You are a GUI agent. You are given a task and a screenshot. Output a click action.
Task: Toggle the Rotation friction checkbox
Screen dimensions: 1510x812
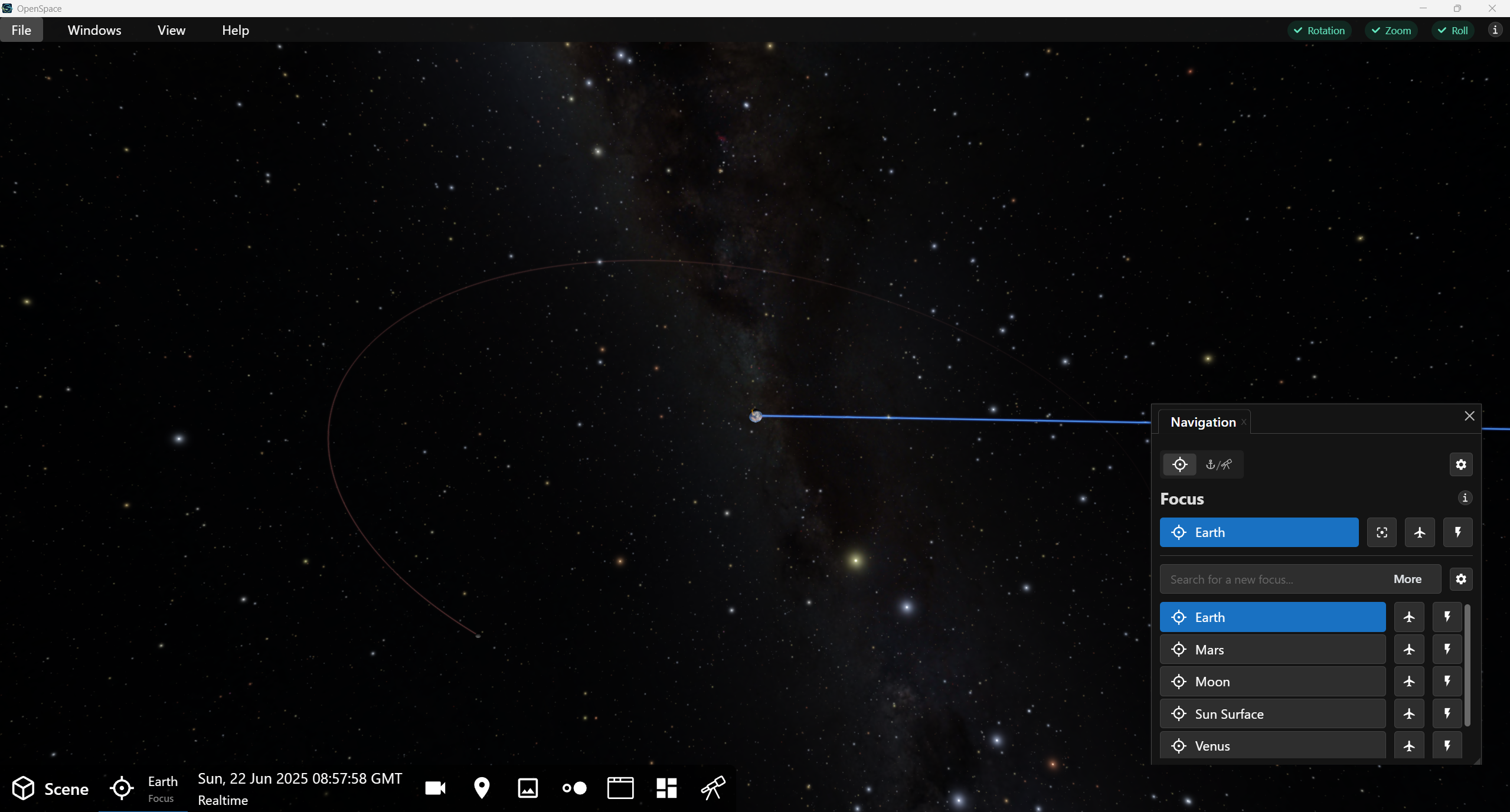[x=1319, y=31]
